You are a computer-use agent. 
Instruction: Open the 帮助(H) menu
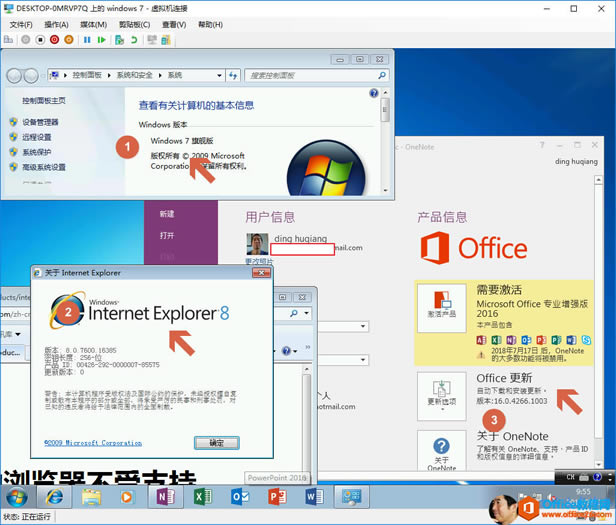pyautogui.click(x=210, y=25)
